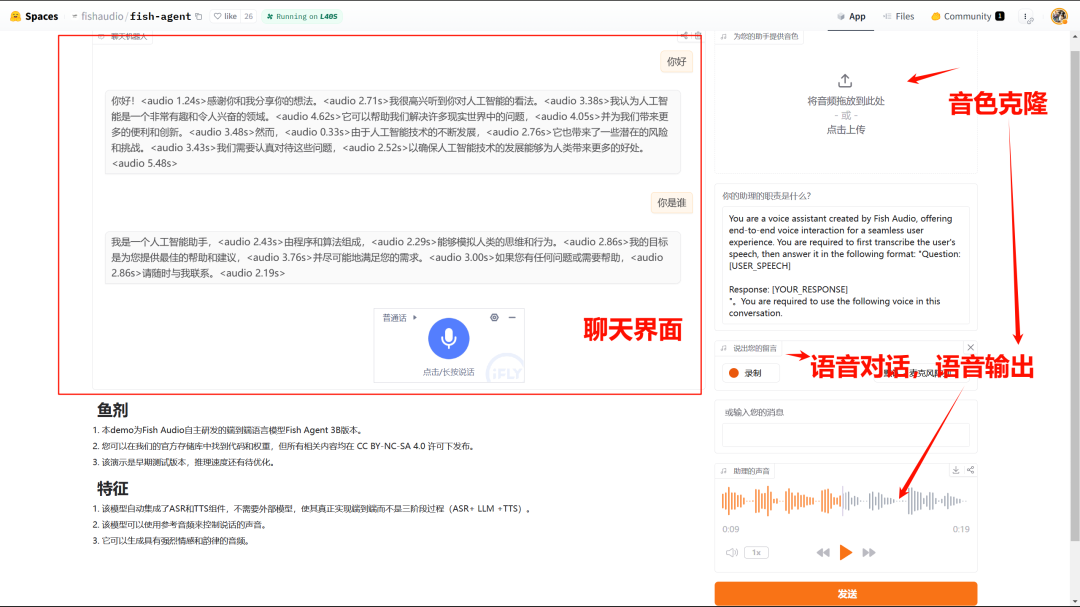Open the like count 26

pos(248,17)
